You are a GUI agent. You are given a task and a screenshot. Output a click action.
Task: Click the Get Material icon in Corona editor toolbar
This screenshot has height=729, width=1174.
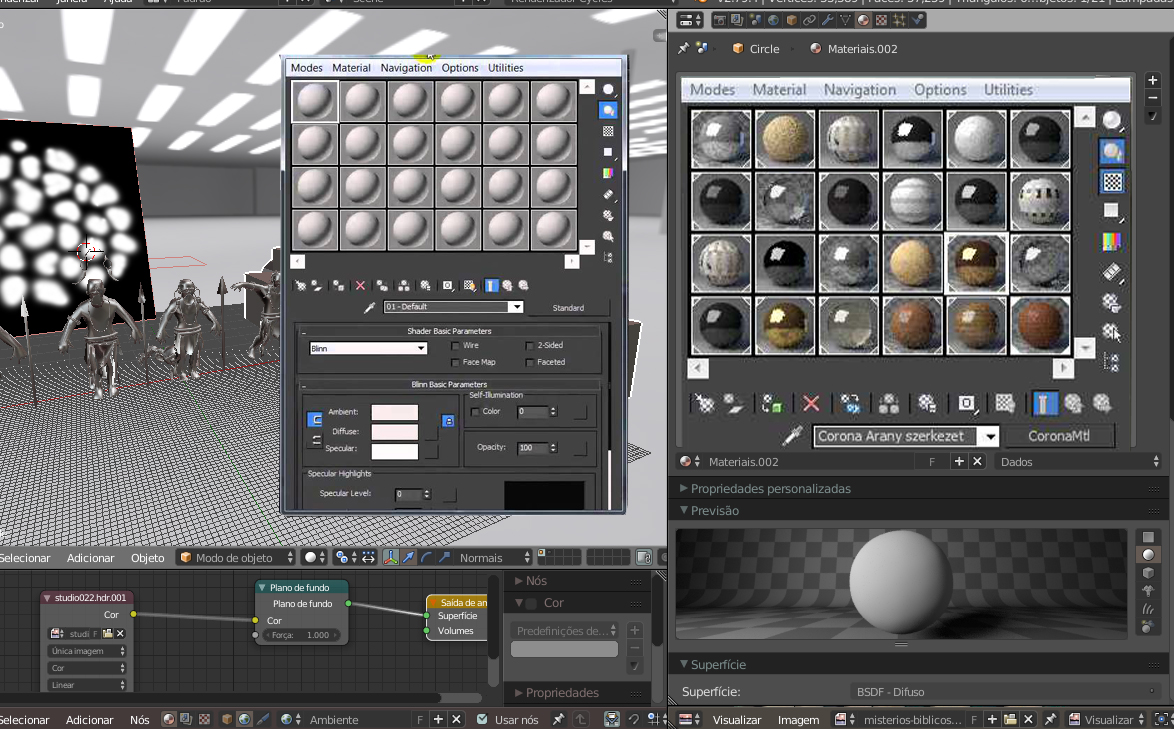point(705,403)
